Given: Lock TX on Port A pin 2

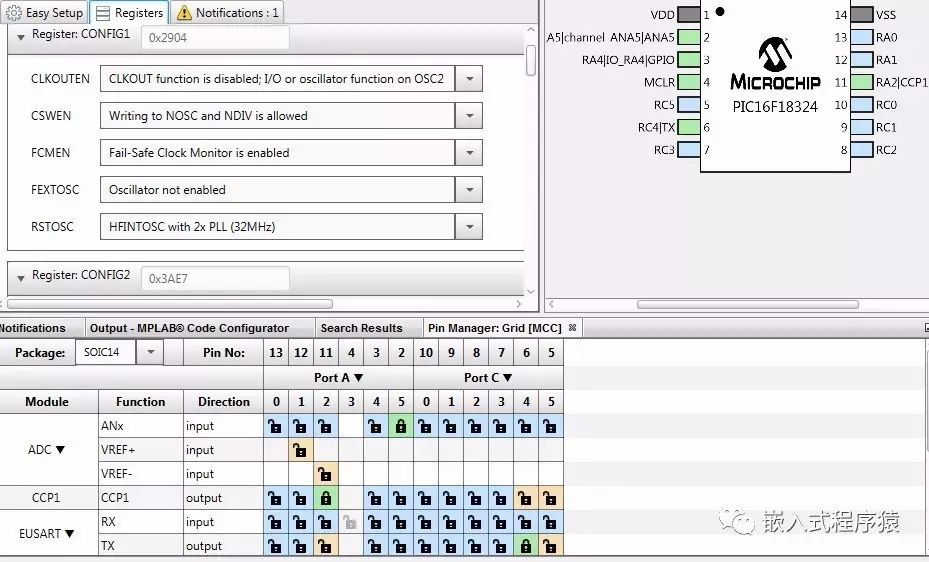Looking at the screenshot, I should coord(325,545).
